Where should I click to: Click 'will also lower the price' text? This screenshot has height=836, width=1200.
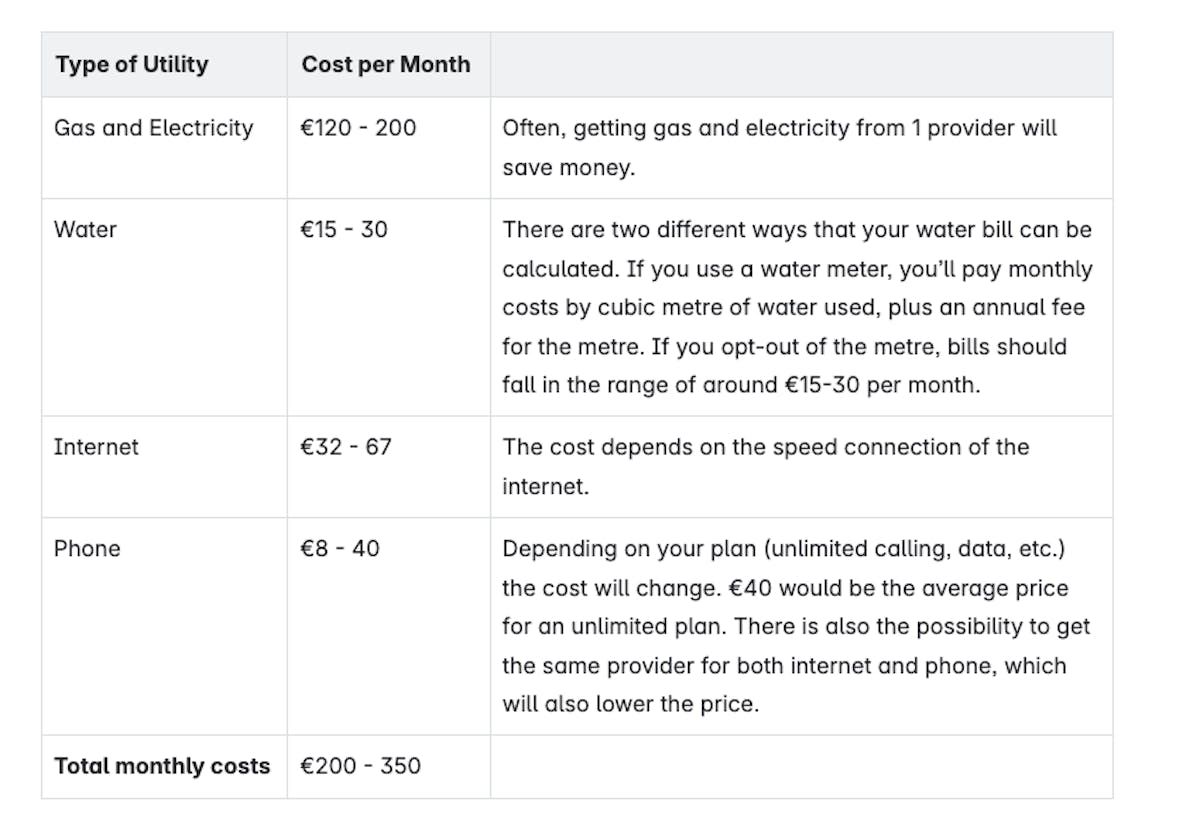point(630,704)
